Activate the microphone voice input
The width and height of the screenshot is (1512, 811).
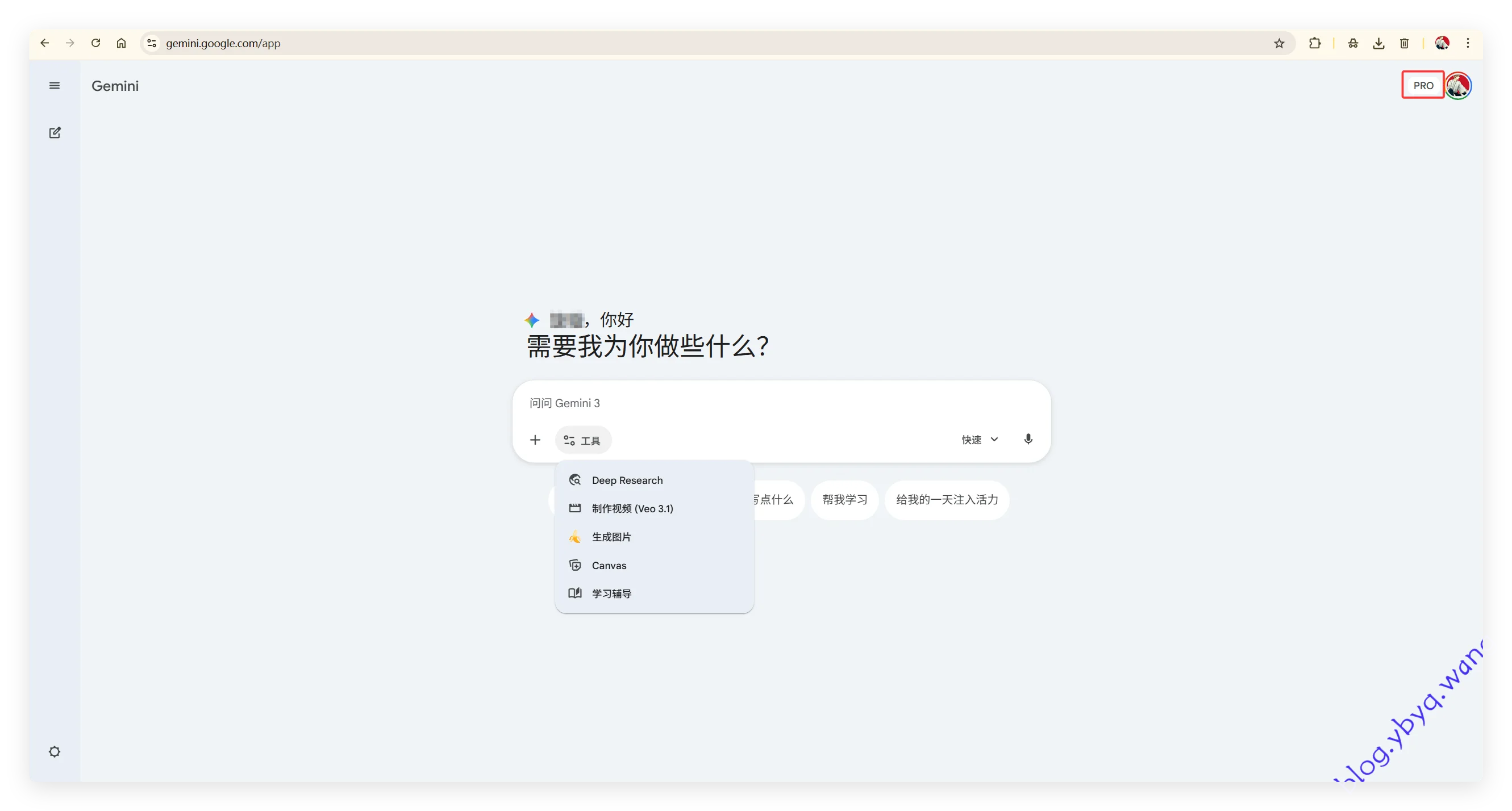(1028, 439)
